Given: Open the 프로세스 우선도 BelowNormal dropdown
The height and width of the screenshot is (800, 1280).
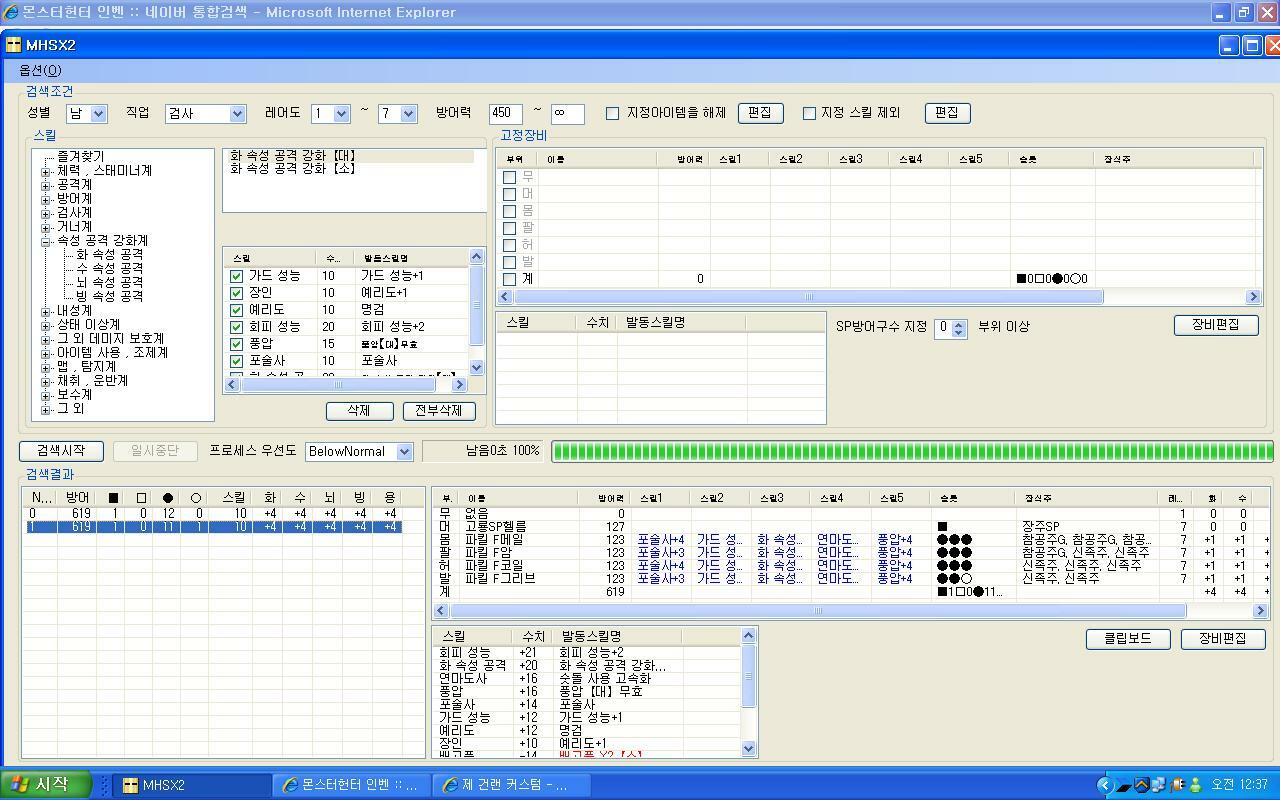Looking at the screenshot, I should (x=404, y=452).
